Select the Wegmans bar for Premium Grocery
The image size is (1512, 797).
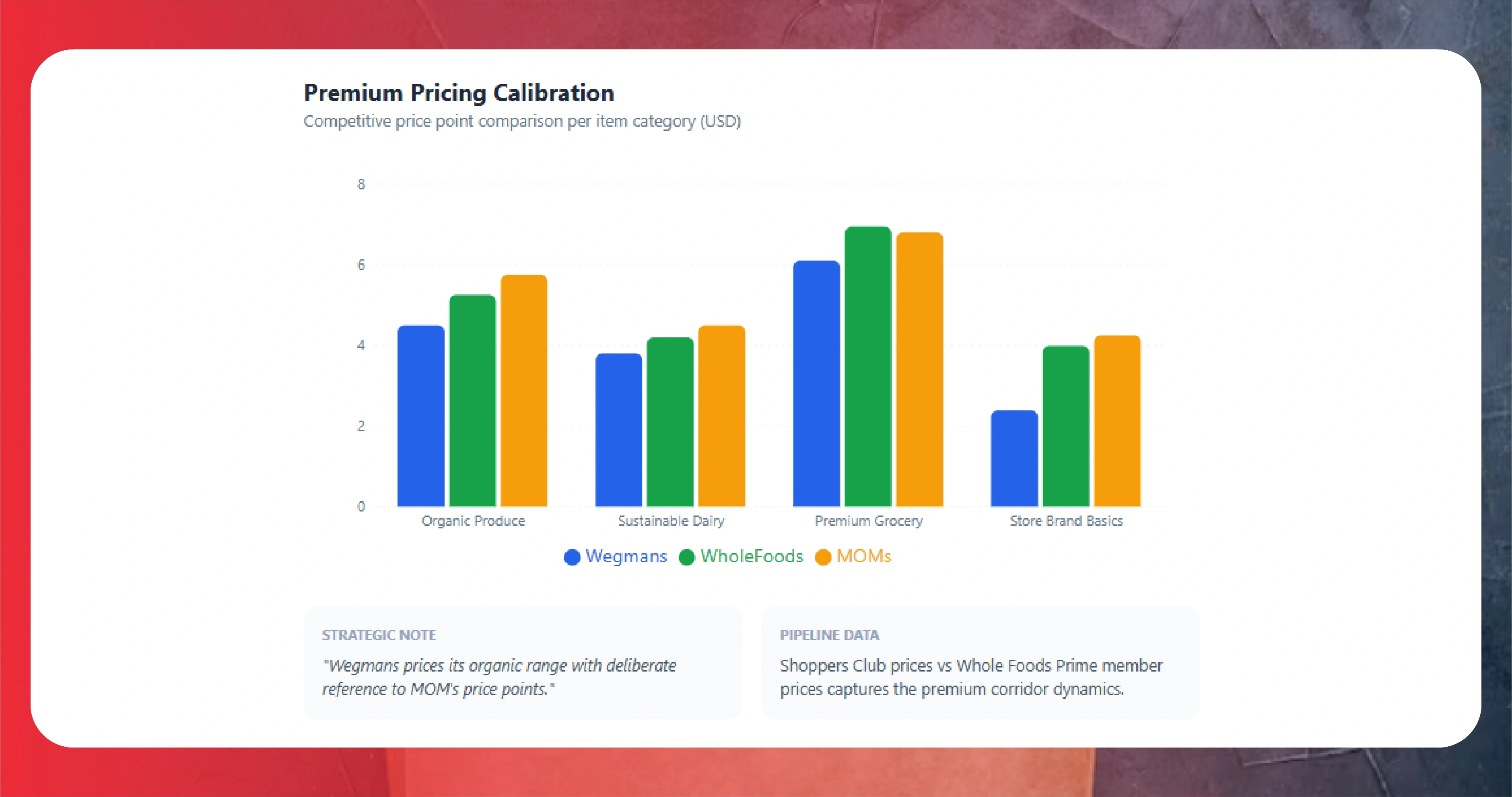[x=816, y=384]
